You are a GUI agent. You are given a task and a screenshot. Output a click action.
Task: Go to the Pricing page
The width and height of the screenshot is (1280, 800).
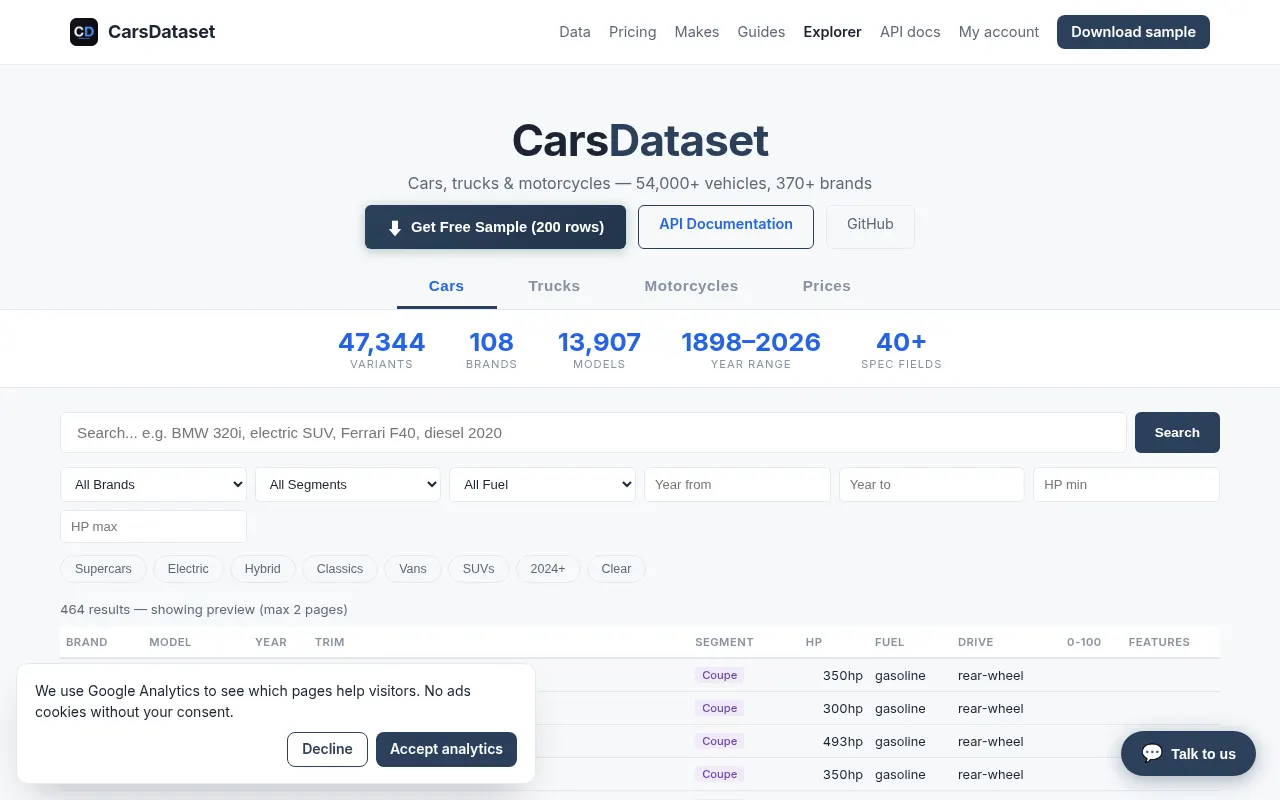click(633, 32)
